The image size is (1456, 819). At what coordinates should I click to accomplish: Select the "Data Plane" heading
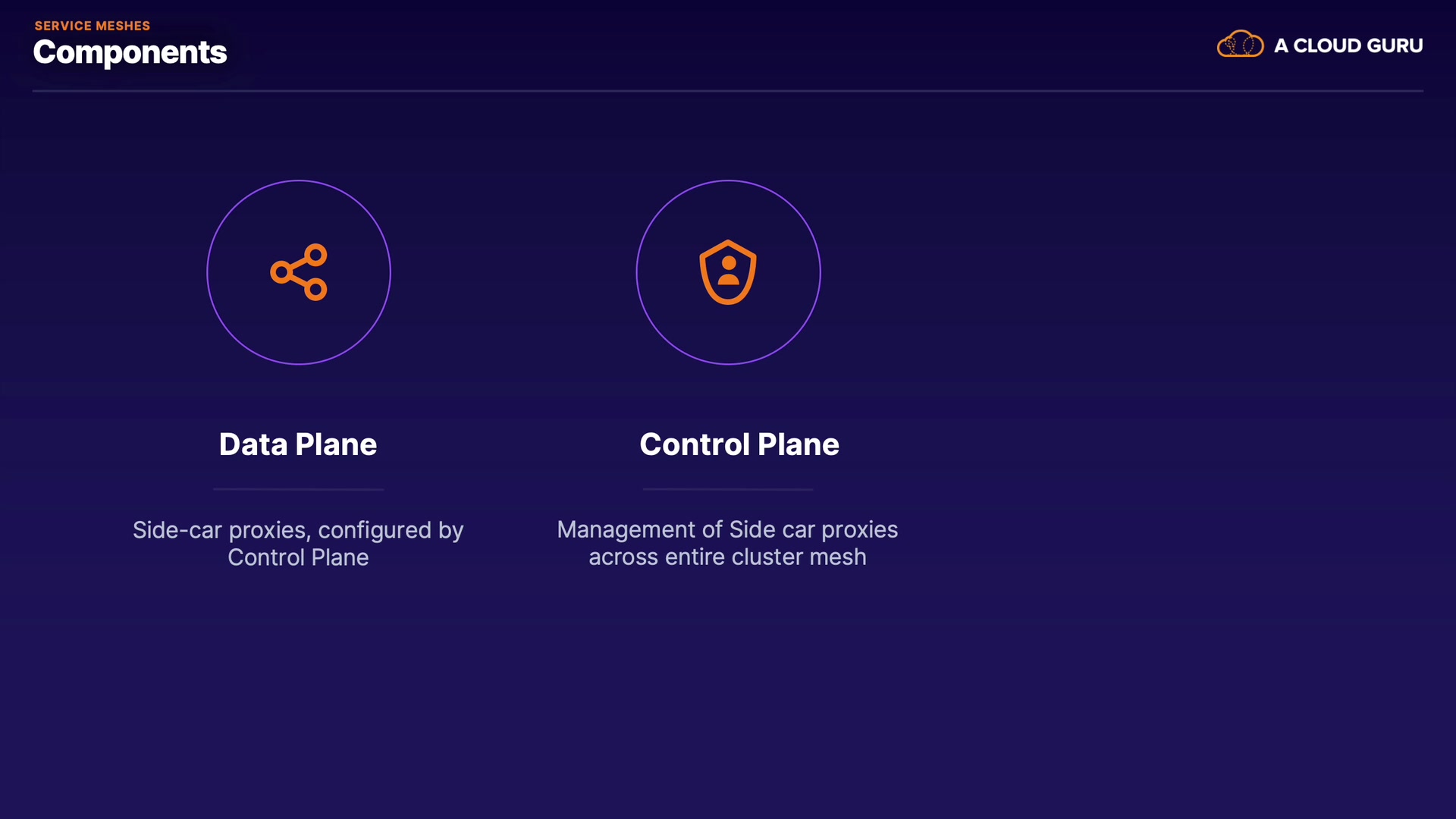coord(298,444)
